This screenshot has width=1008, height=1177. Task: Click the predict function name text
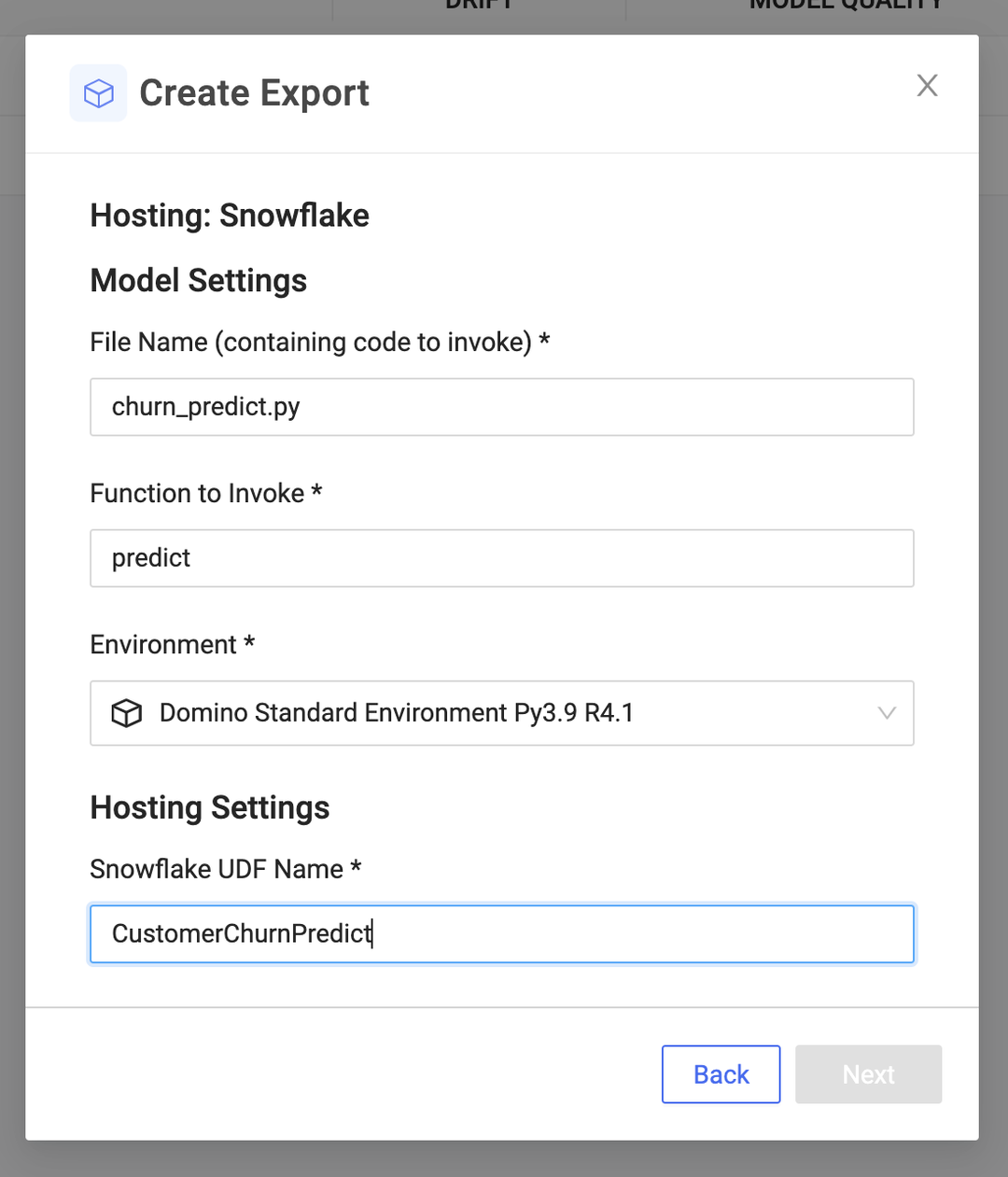pyautogui.click(x=151, y=558)
